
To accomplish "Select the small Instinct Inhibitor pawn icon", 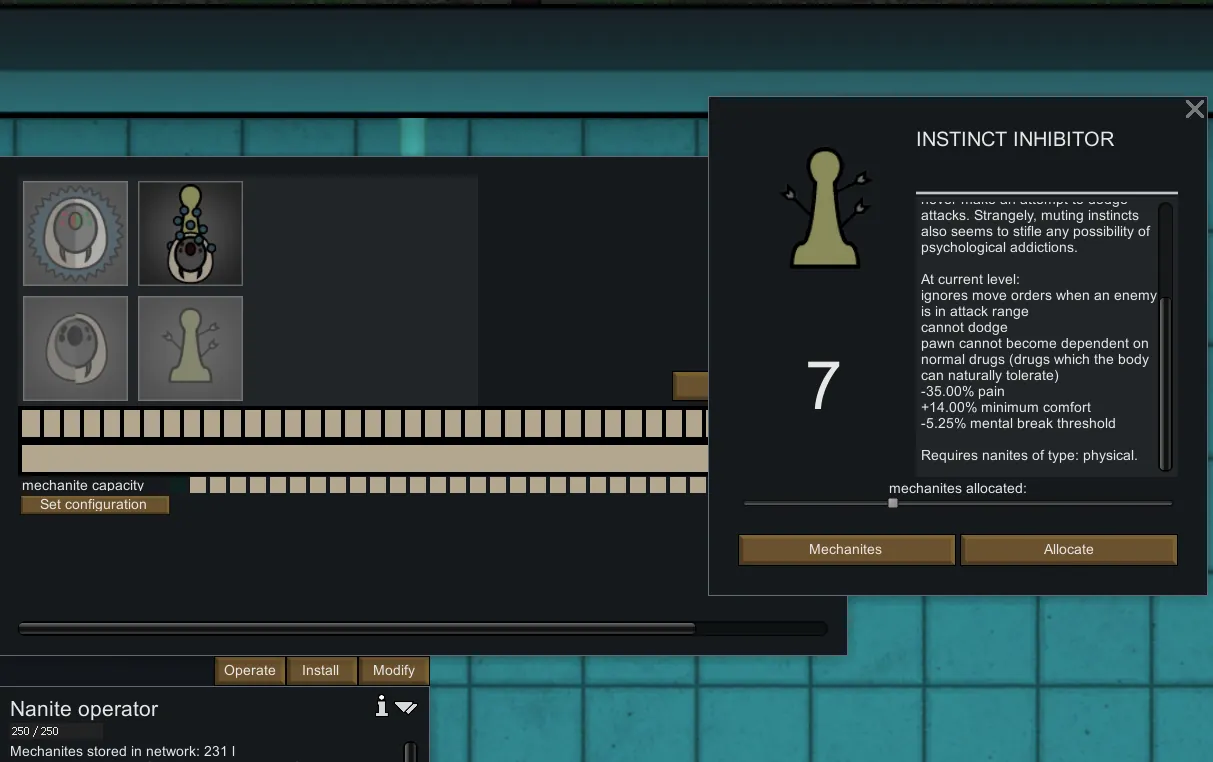I will (x=190, y=348).
